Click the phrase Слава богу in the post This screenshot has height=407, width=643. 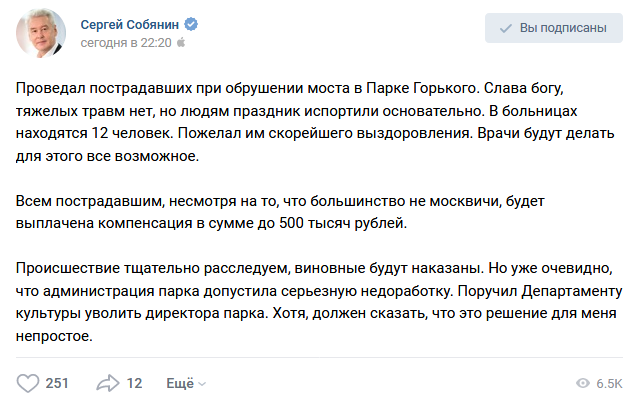click(524, 88)
